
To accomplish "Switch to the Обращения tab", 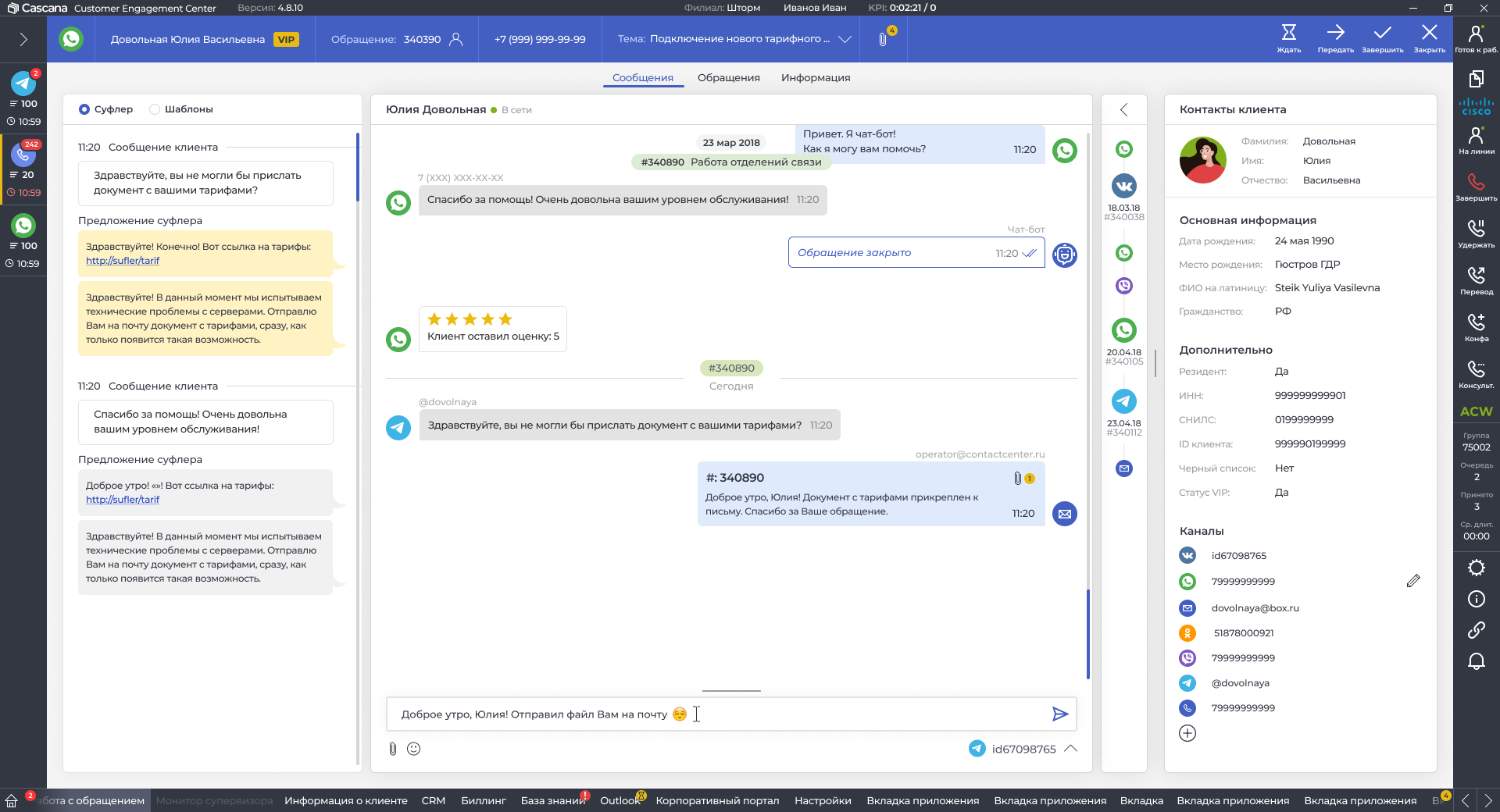I will pos(728,77).
